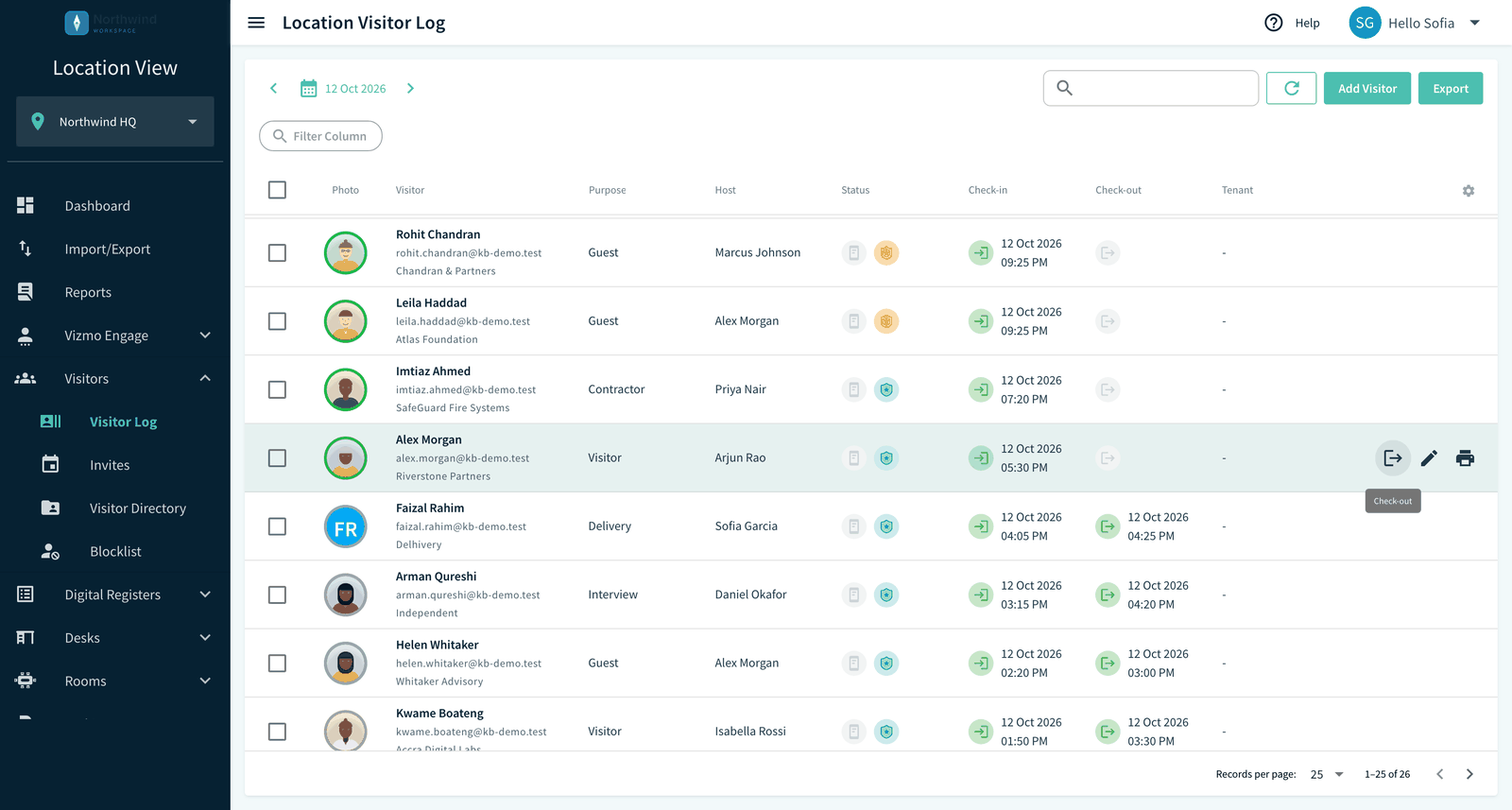The height and width of the screenshot is (810, 1512).
Task: Click Arman Qureshi's green check-out icon
Action: coord(1108,595)
